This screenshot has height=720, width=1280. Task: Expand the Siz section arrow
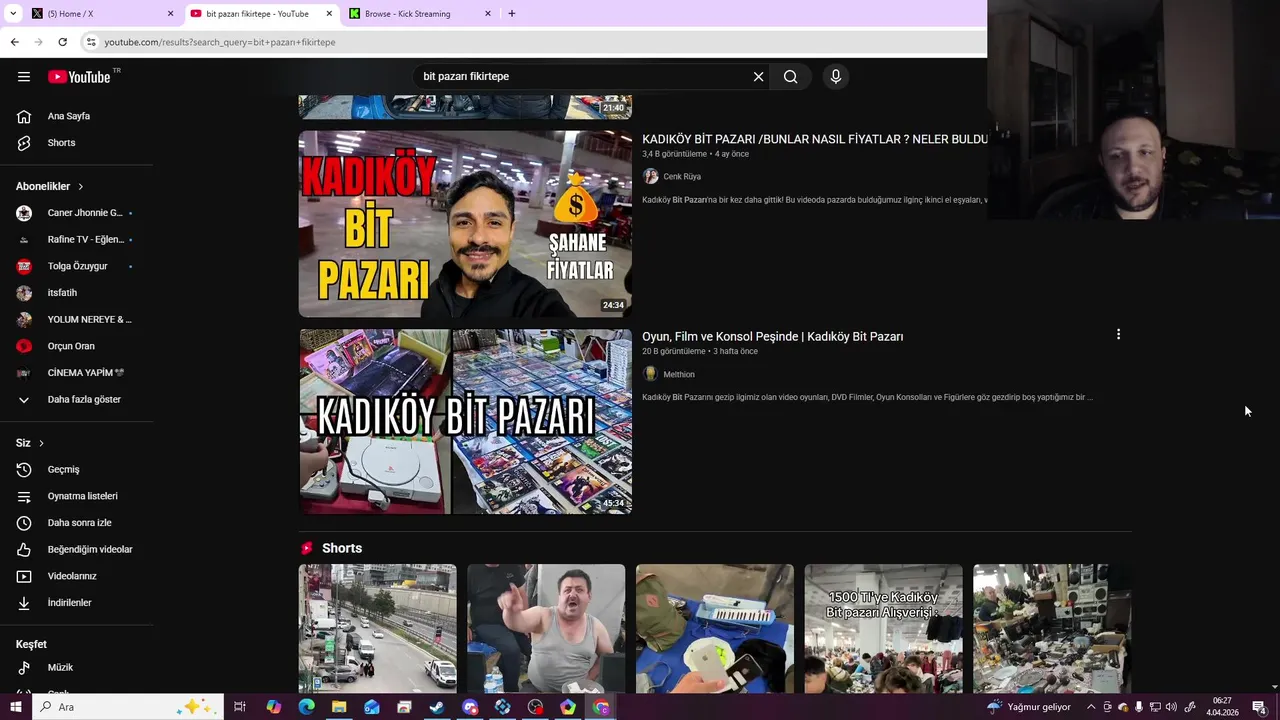point(41,443)
